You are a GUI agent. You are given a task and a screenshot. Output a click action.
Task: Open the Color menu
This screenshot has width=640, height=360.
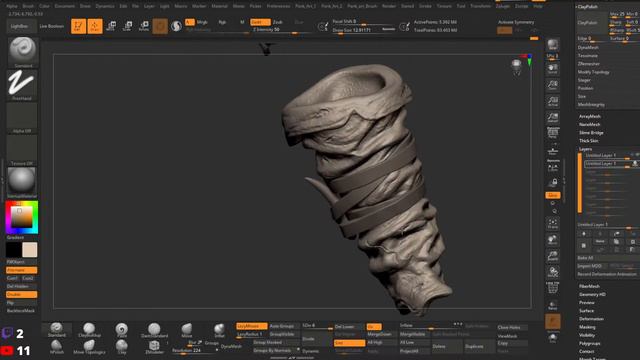tap(44, 6)
